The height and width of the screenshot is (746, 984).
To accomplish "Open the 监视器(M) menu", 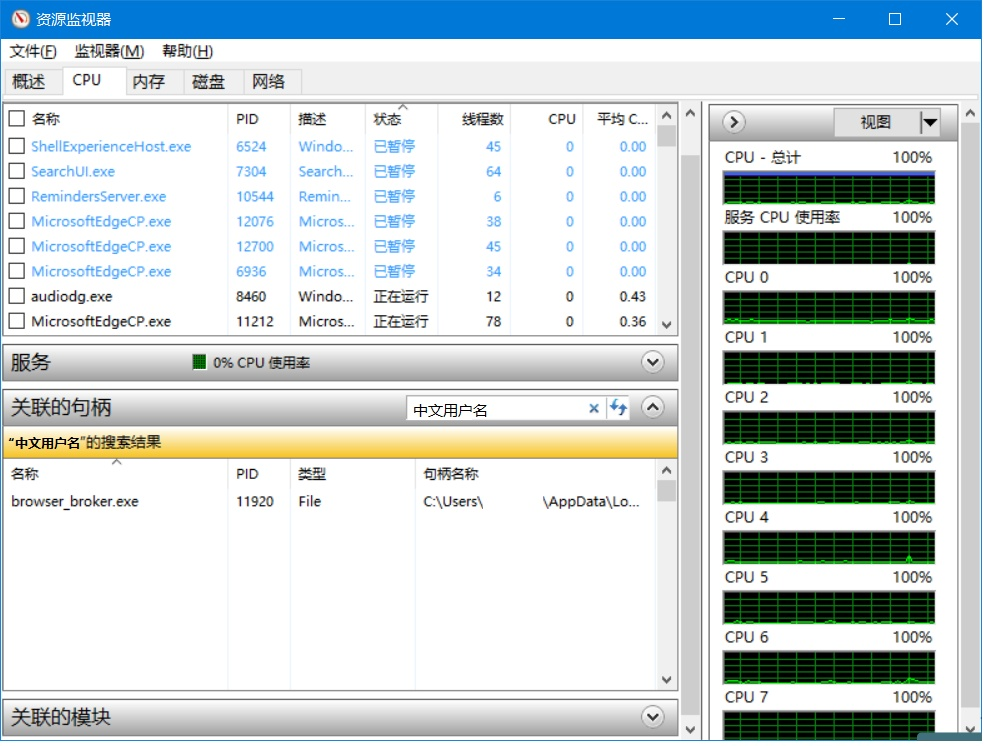I will pos(109,51).
